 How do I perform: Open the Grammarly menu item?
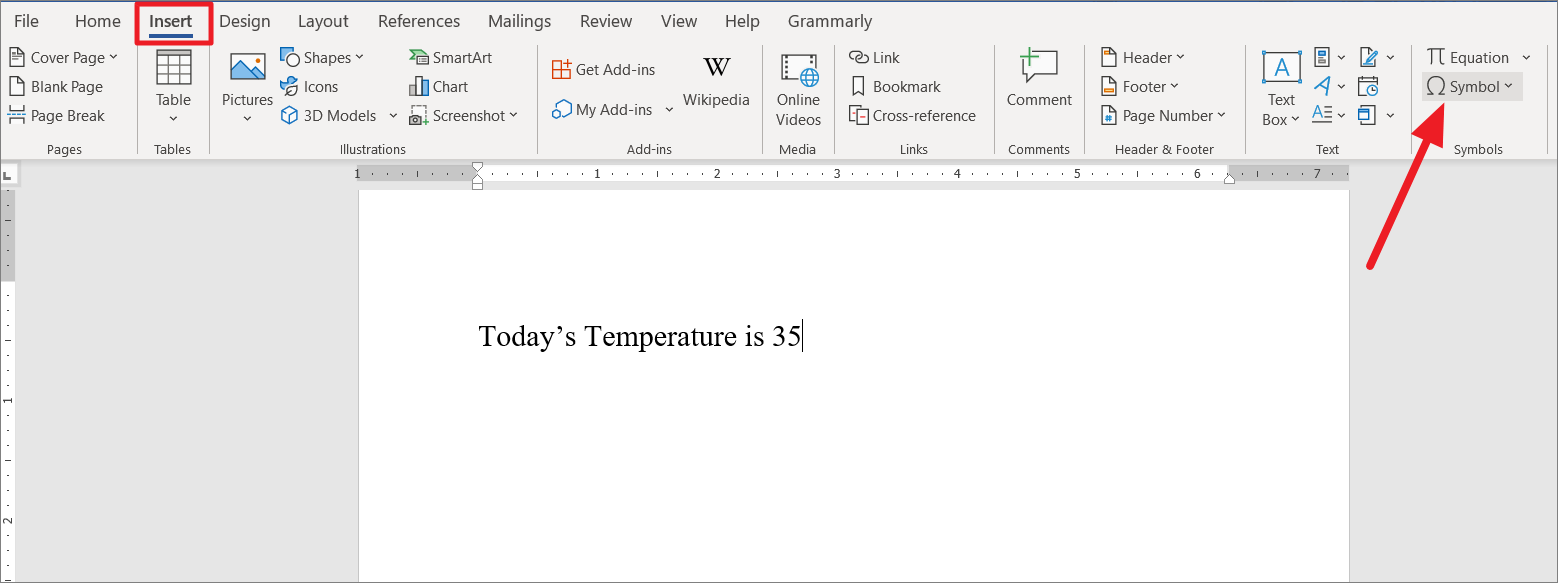click(x=829, y=20)
